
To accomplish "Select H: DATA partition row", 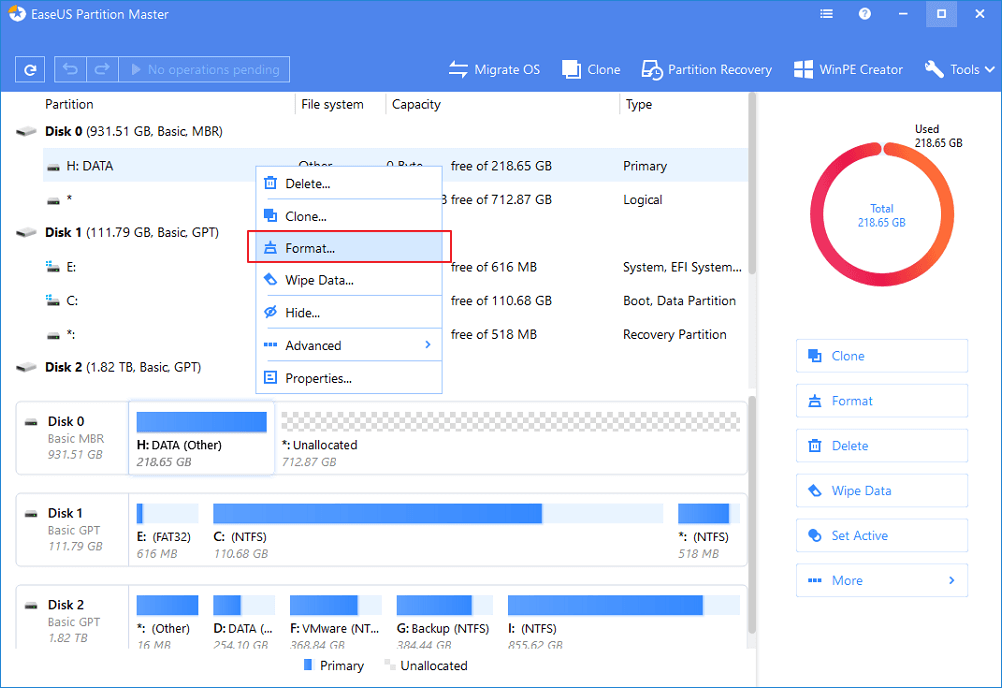I will click(395, 165).
